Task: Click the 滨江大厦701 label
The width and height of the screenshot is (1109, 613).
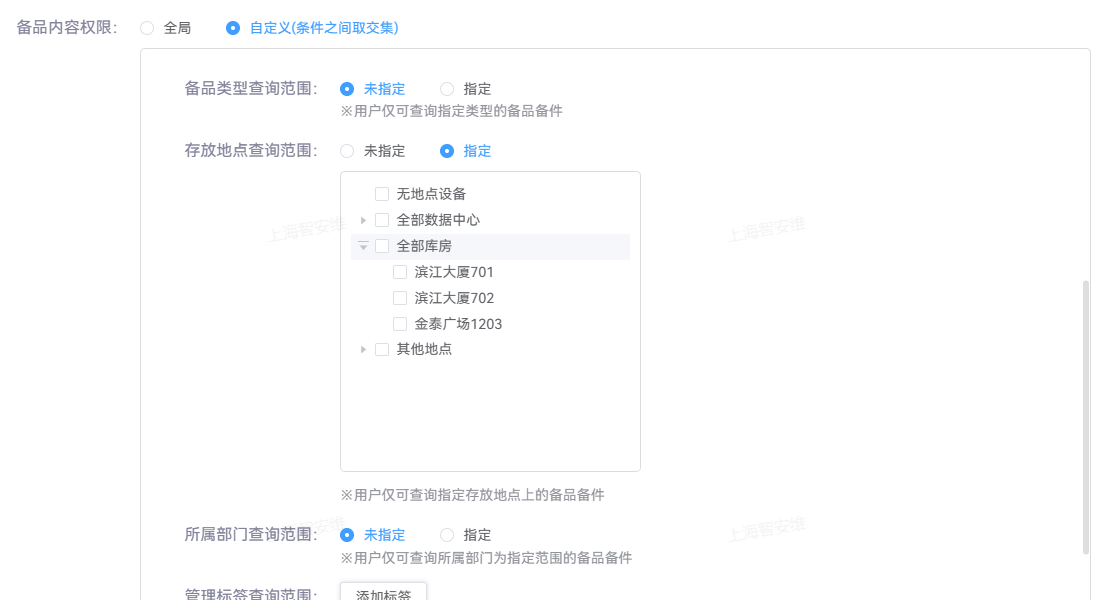Action: coord(454,272)
